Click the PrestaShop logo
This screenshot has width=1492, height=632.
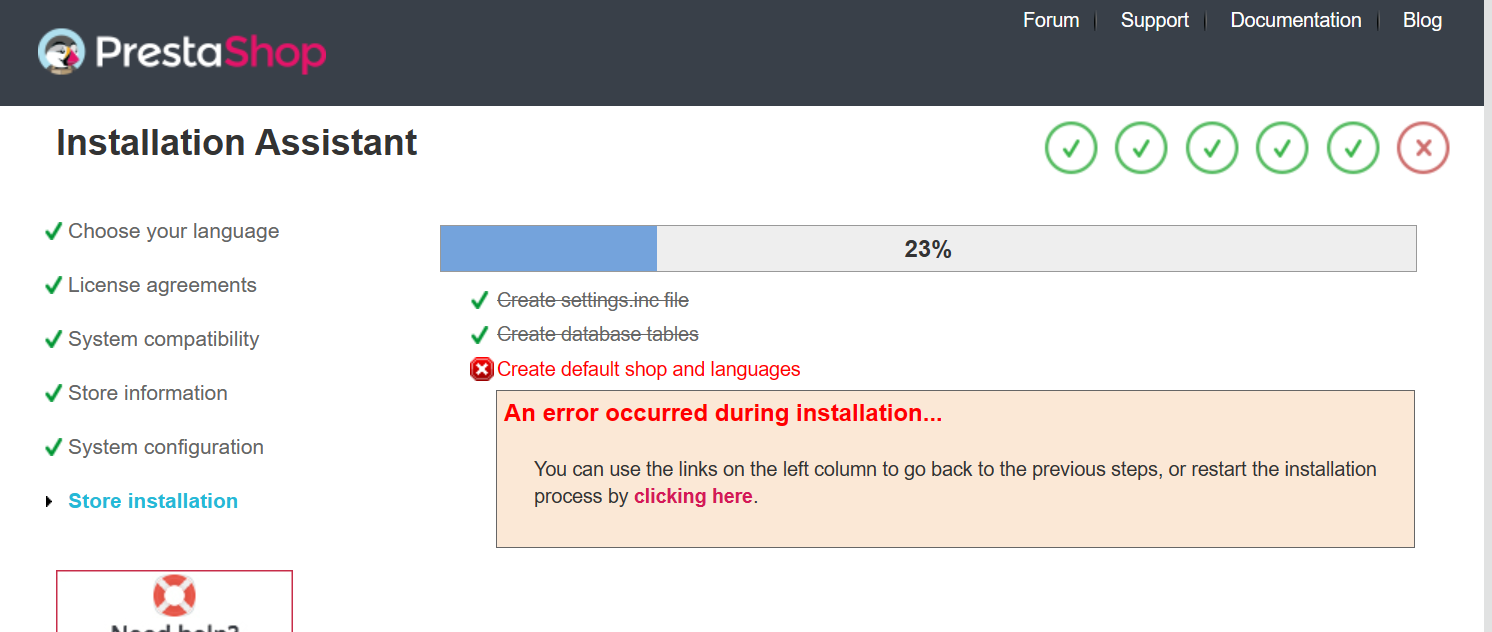tap(182, 52)
